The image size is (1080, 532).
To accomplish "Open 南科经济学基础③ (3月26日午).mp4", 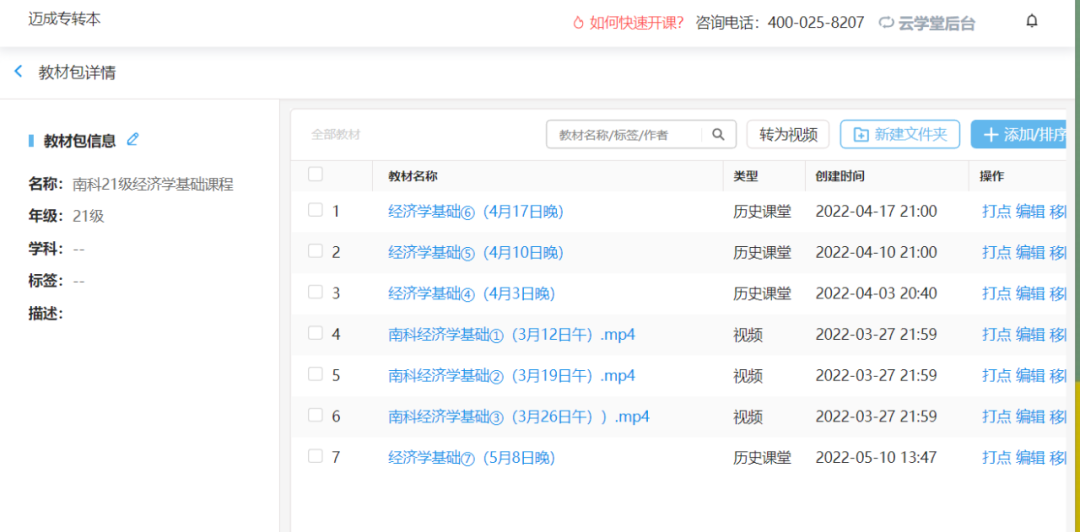I will click(x=519, y=416).
